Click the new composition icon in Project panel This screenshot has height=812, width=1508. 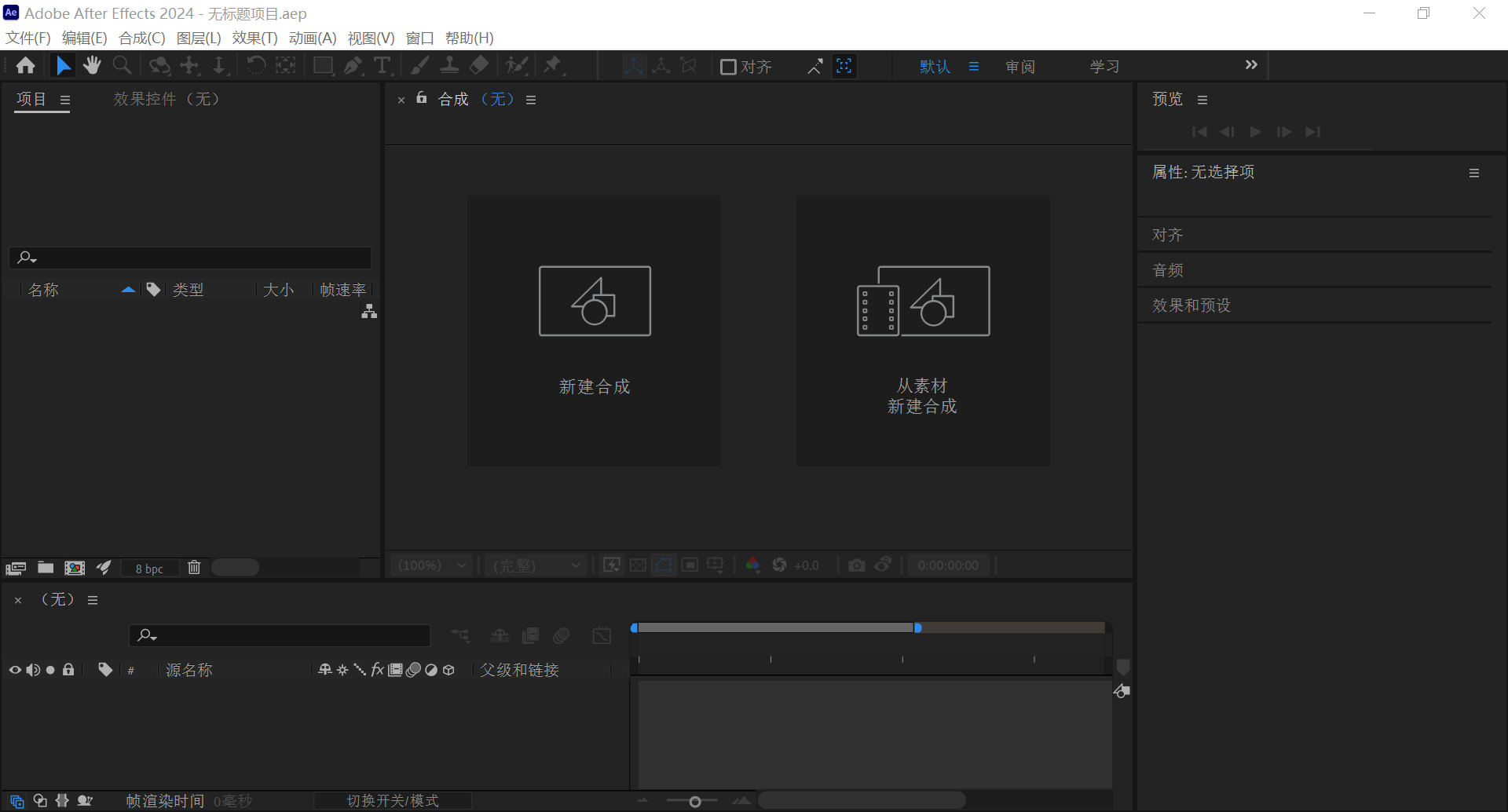tap(75, 568)
